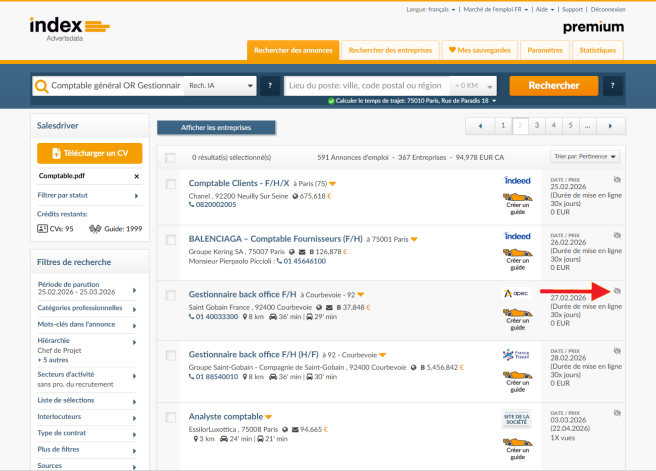
Task: Expand the Comptable Clients listing arrow
Action: pos(333,184)
